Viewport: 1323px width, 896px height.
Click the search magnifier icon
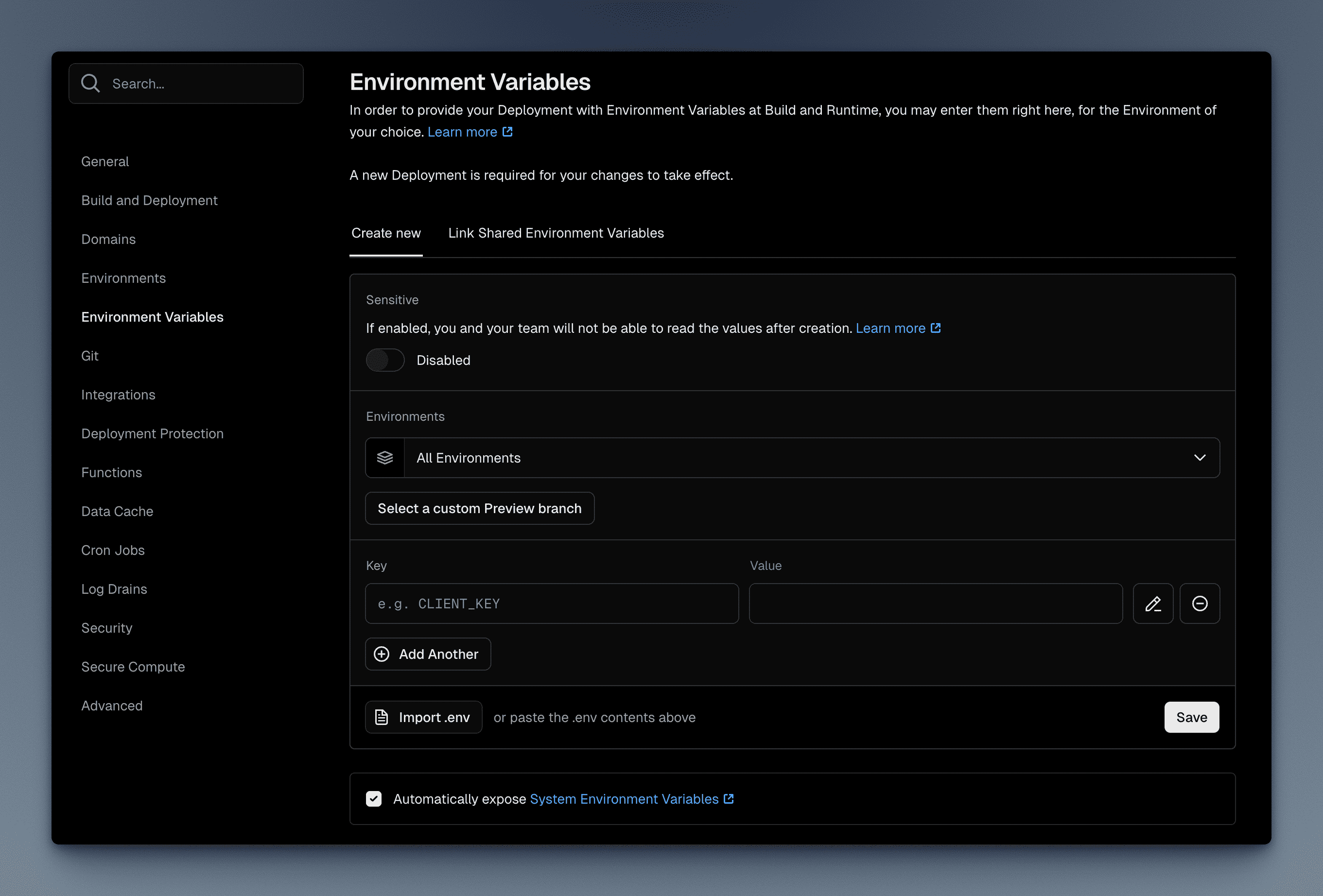[90, 84]
